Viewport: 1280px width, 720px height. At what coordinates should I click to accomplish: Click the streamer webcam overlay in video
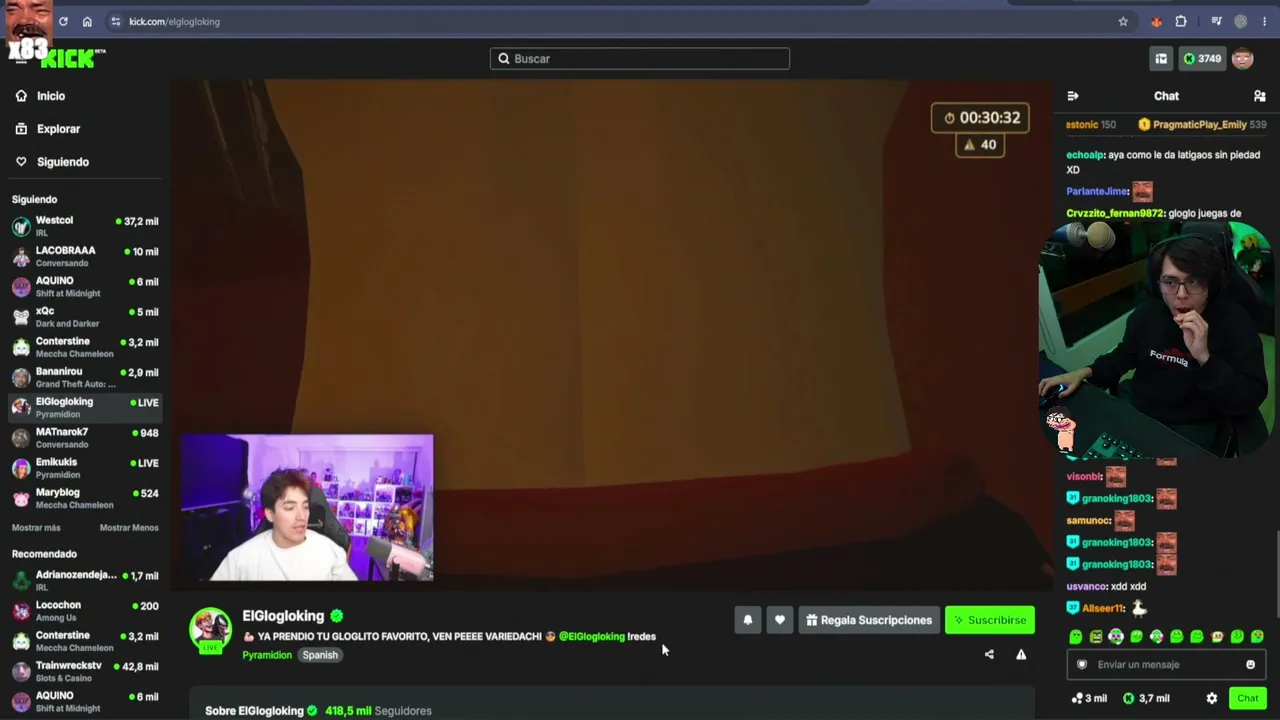pos(307,508)
